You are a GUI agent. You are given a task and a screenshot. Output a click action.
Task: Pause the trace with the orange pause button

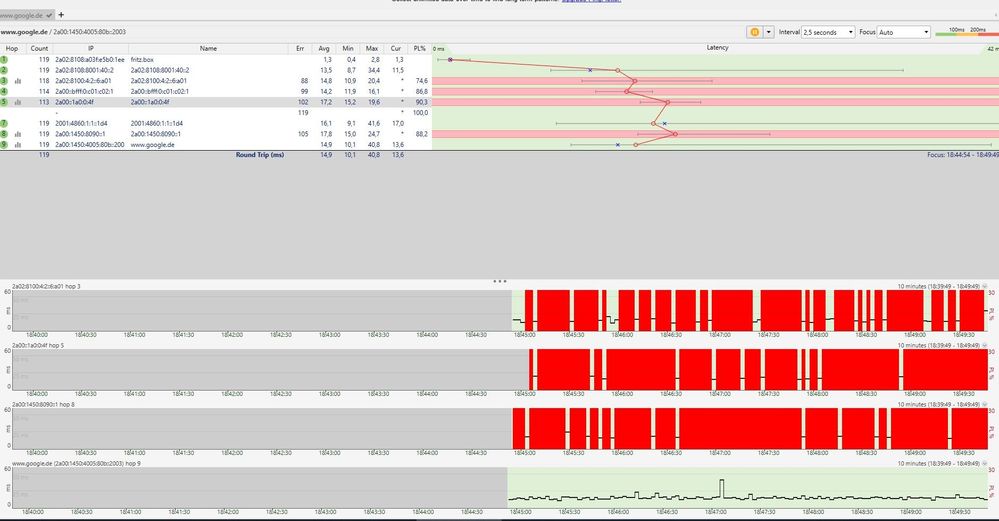click(x=754, y=32)
